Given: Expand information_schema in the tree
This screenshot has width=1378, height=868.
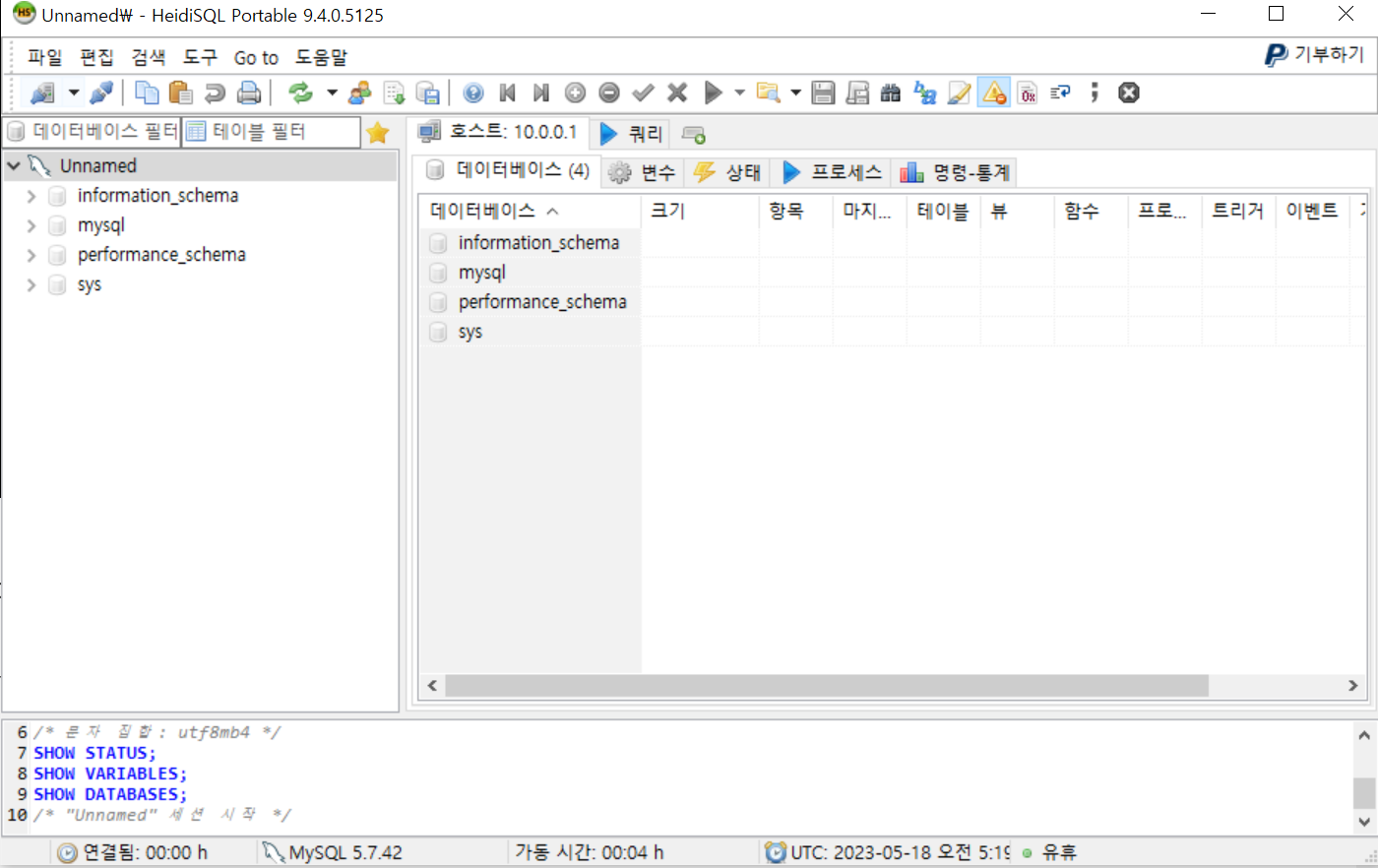Looking at the screenshot, I should [31, 196].
